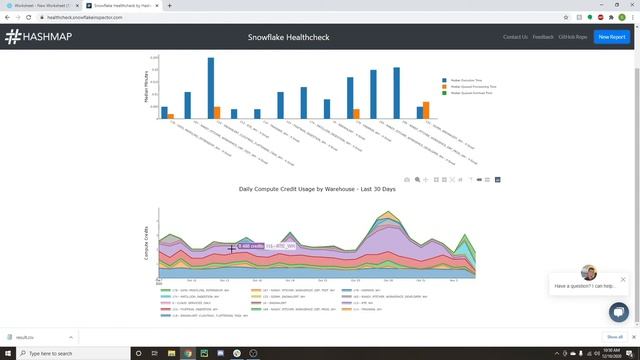Open the notification center icon
Screen dimensions: 640x360
[629, 353]
